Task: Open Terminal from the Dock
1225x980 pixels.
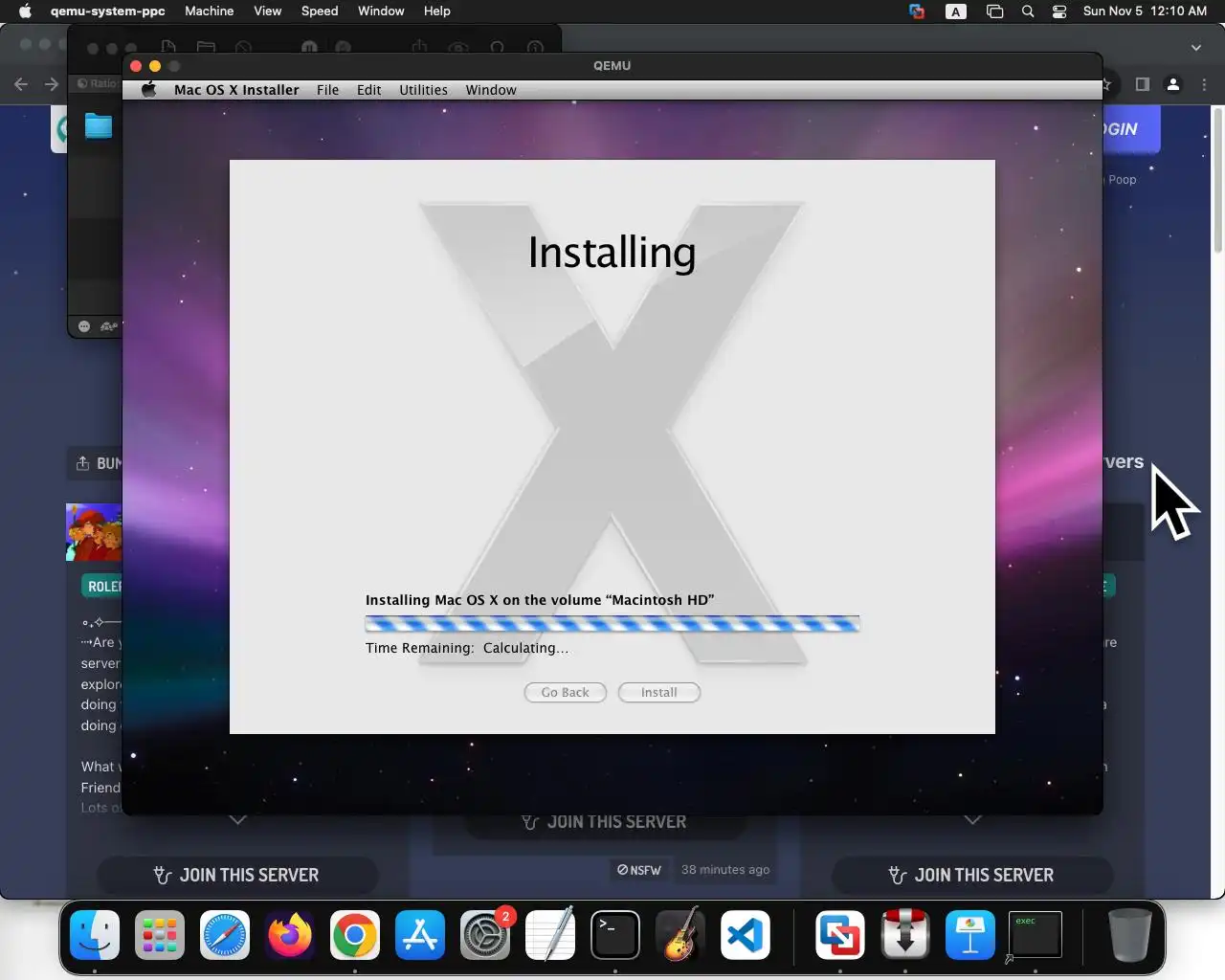Action: [x=615, y=934]
